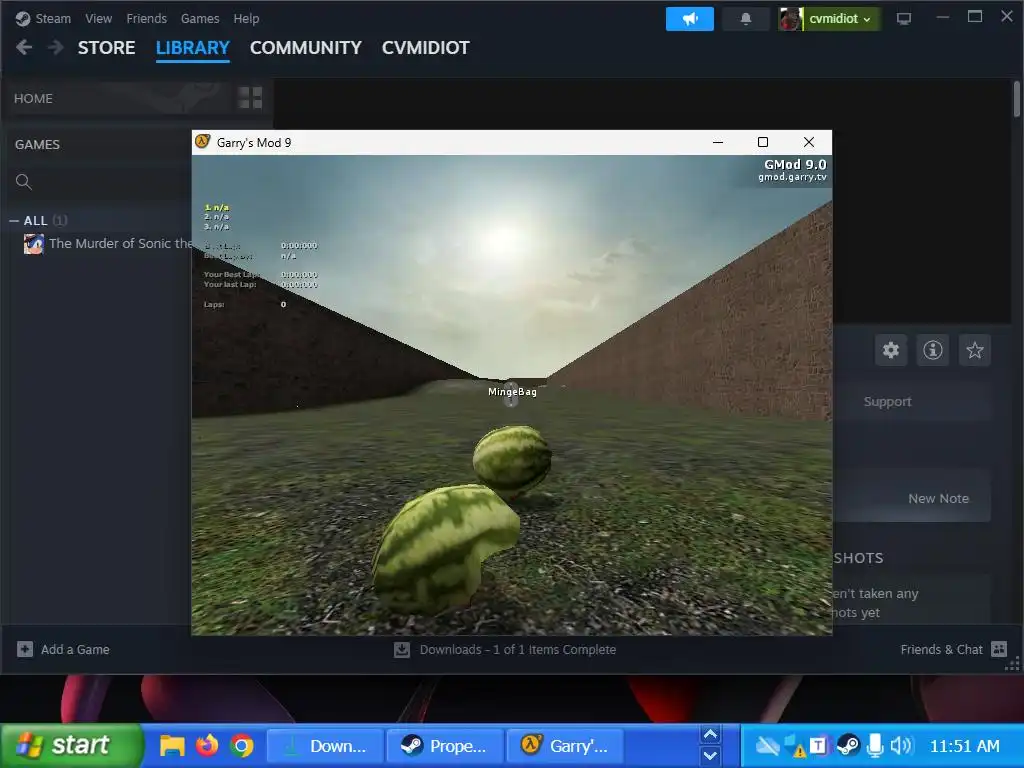
Task: Switch to Downloads taskbar button
Action: (x=325, y=746)
